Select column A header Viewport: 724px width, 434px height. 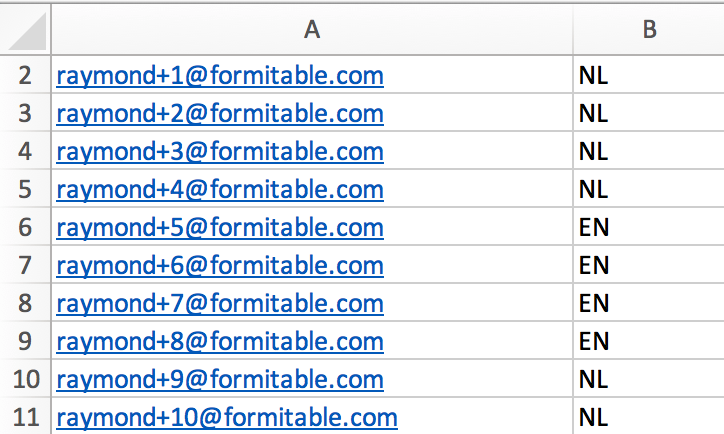(x=312, y=30)
